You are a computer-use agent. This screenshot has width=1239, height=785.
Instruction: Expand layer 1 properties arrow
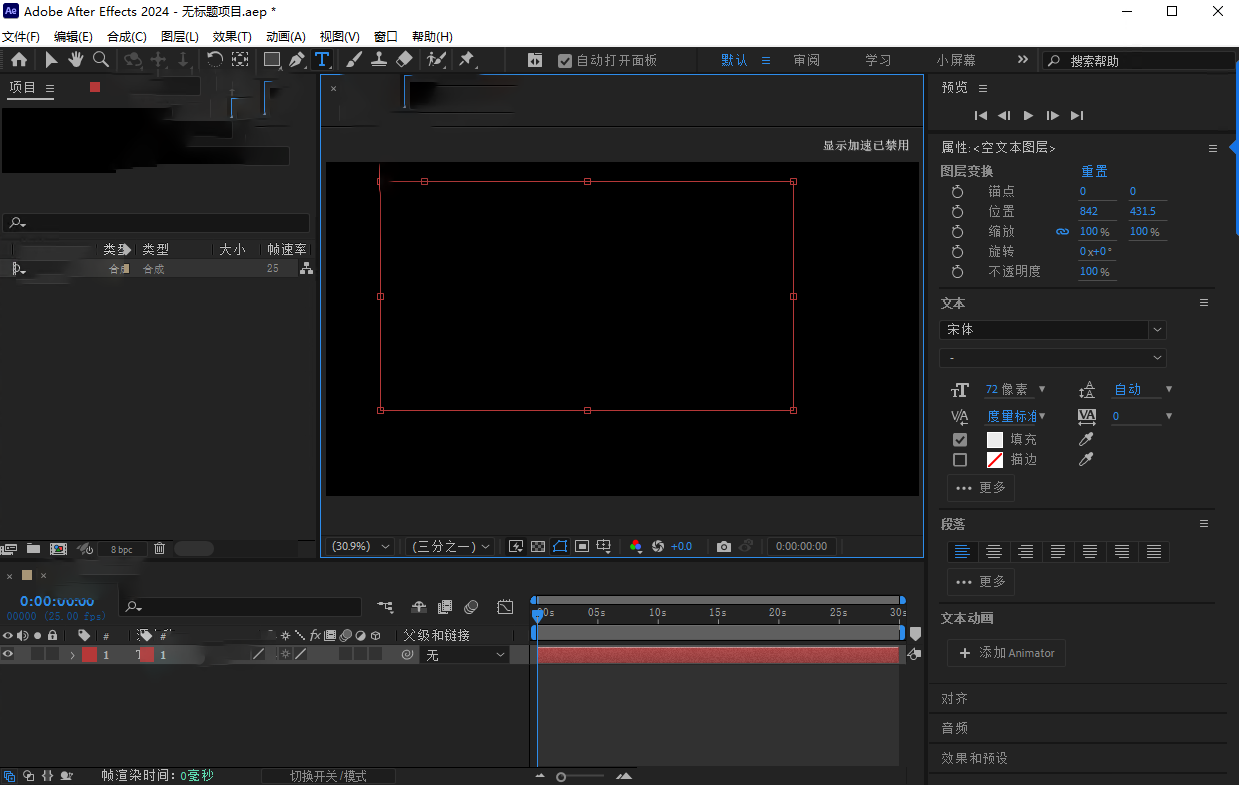pos(72,655)
